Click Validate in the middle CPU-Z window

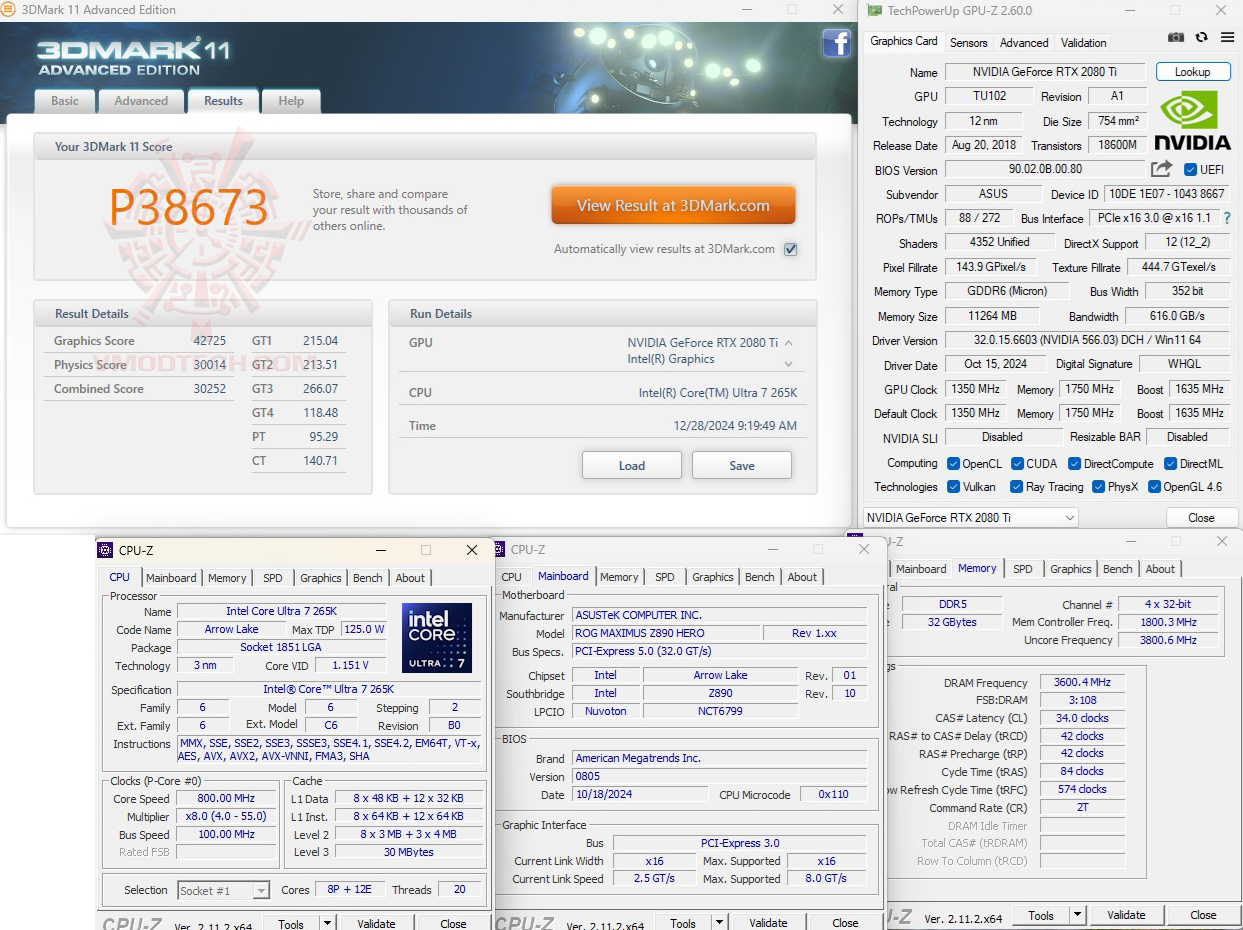tap(768, 923)
